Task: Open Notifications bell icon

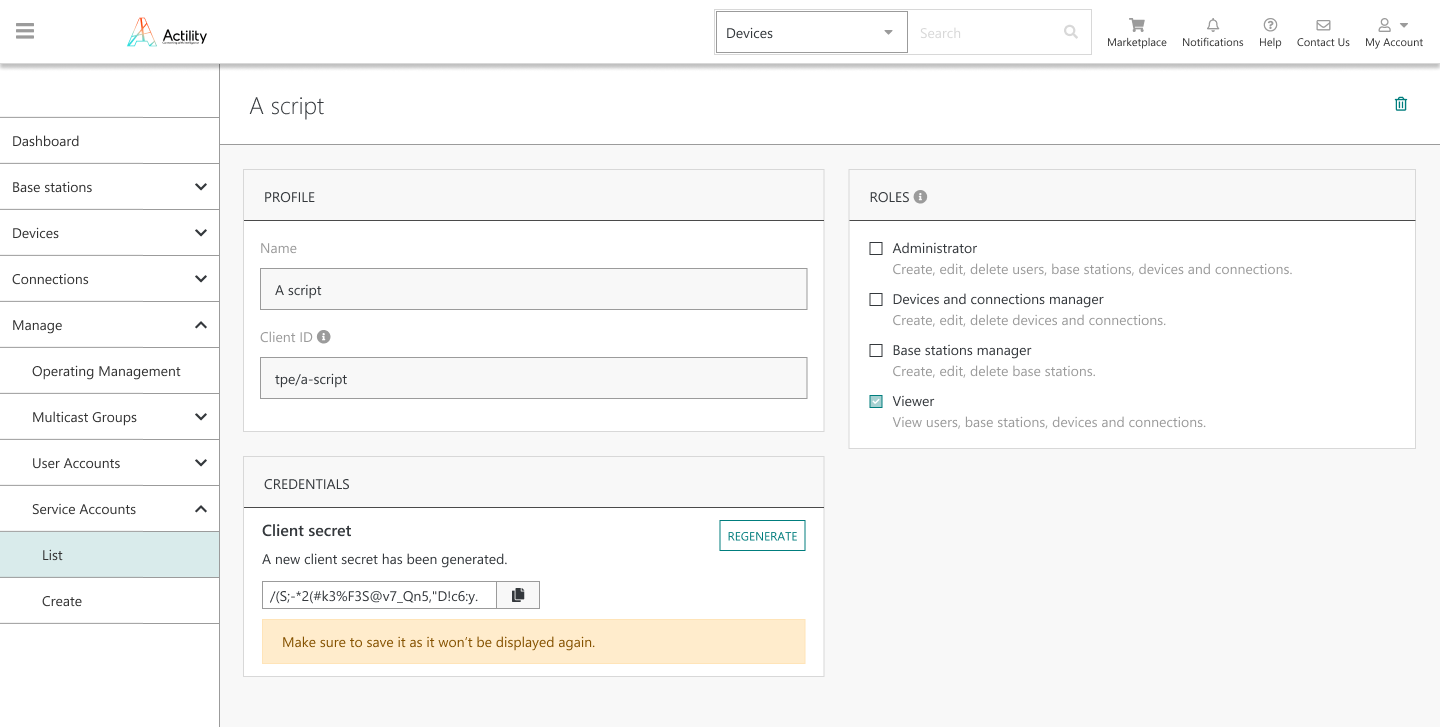Action: click(1212, 25)
